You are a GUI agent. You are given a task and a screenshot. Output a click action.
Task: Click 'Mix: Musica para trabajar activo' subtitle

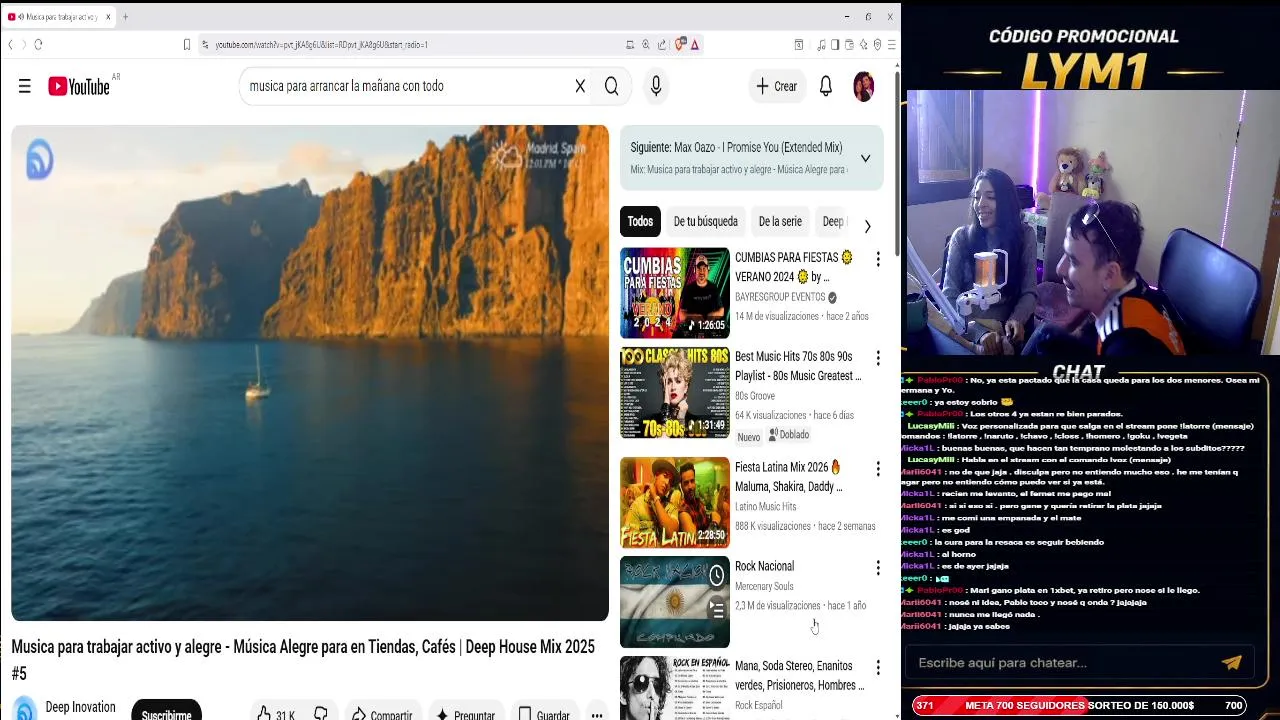pyautogui.click(x=739, y=170)
